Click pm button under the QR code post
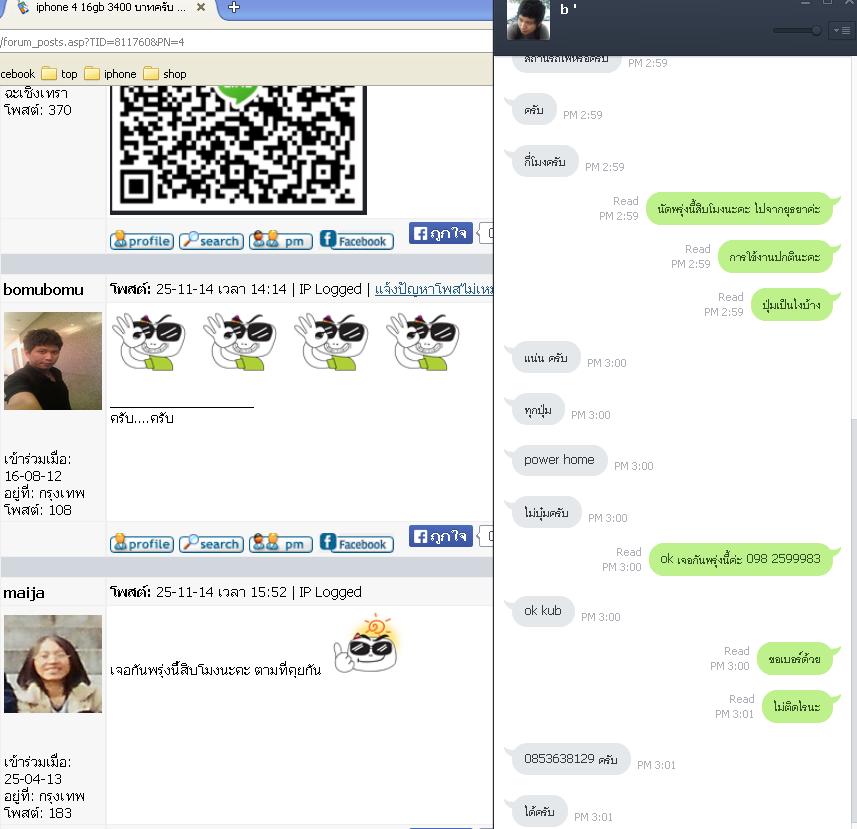Screen dimensions: 857x829 [281, 241]
